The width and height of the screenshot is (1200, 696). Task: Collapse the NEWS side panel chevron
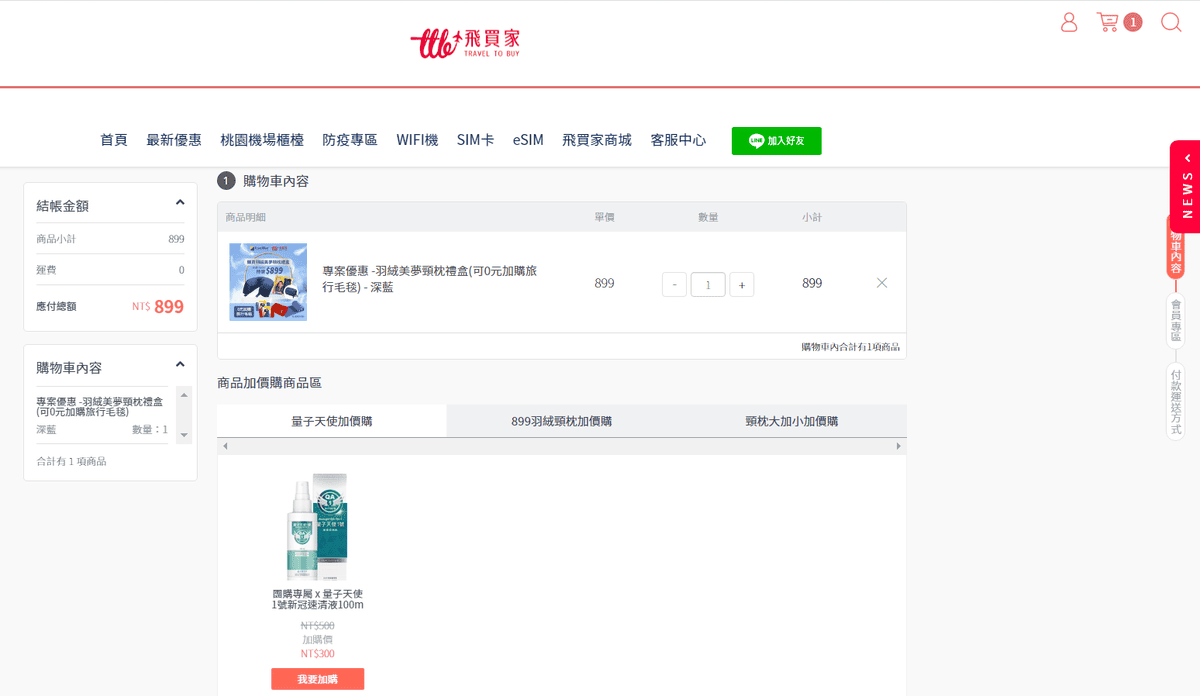(x=1186, y=158)
